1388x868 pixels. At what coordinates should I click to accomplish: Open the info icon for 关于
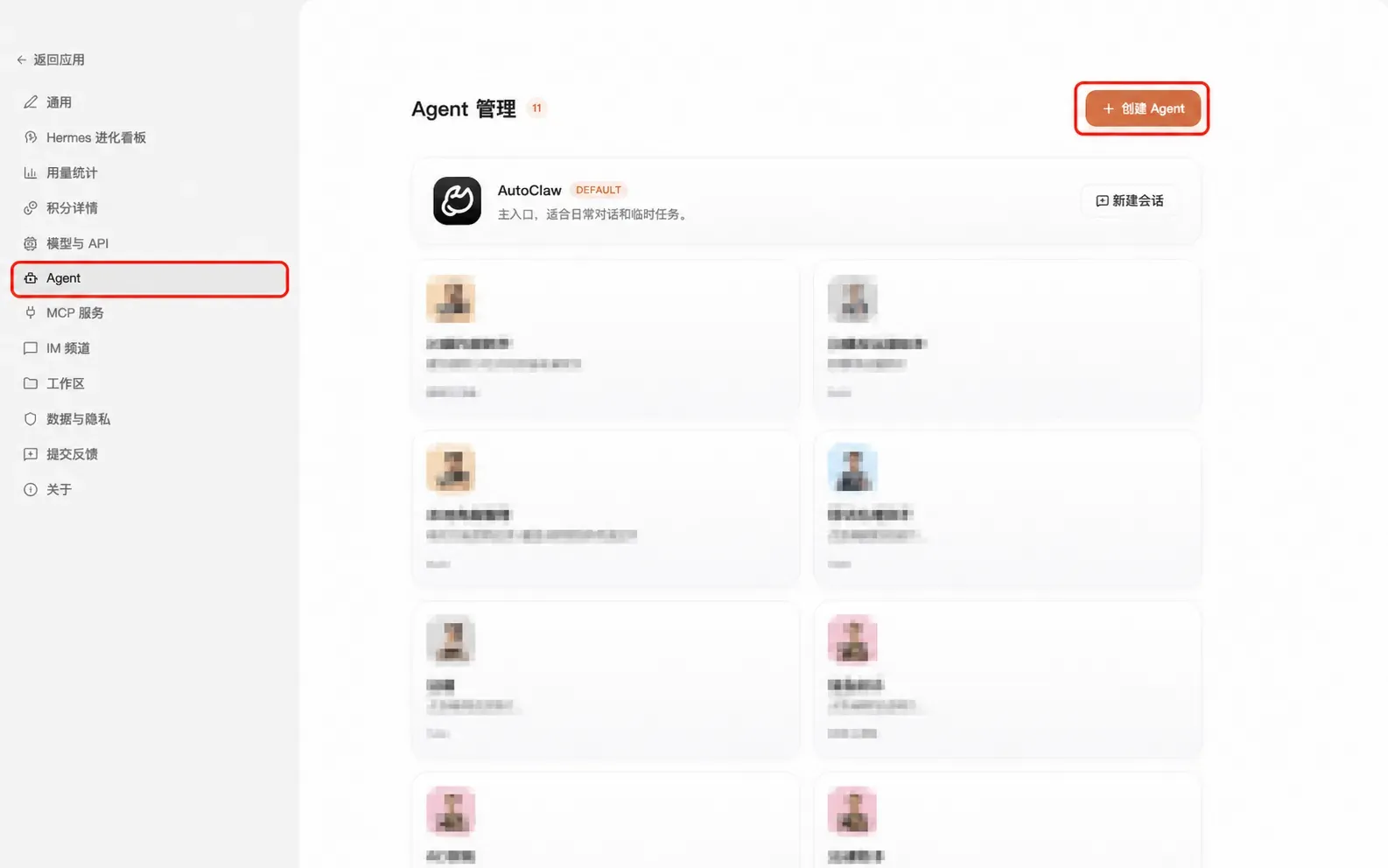coord(31,489)
